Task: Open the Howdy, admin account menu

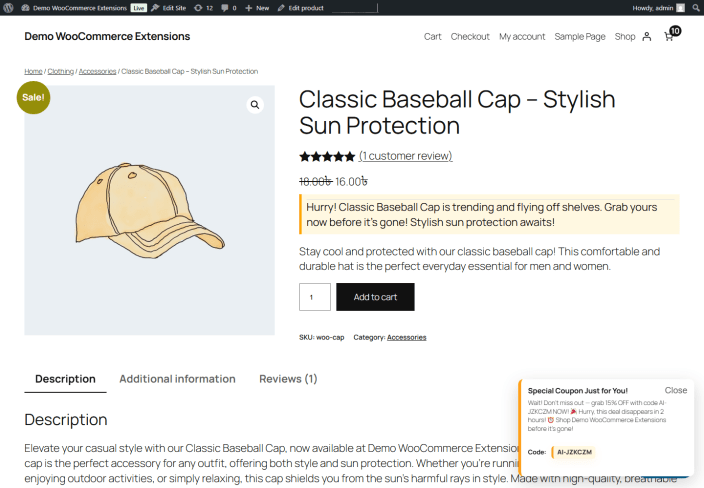Action: [x=659, y=8]
